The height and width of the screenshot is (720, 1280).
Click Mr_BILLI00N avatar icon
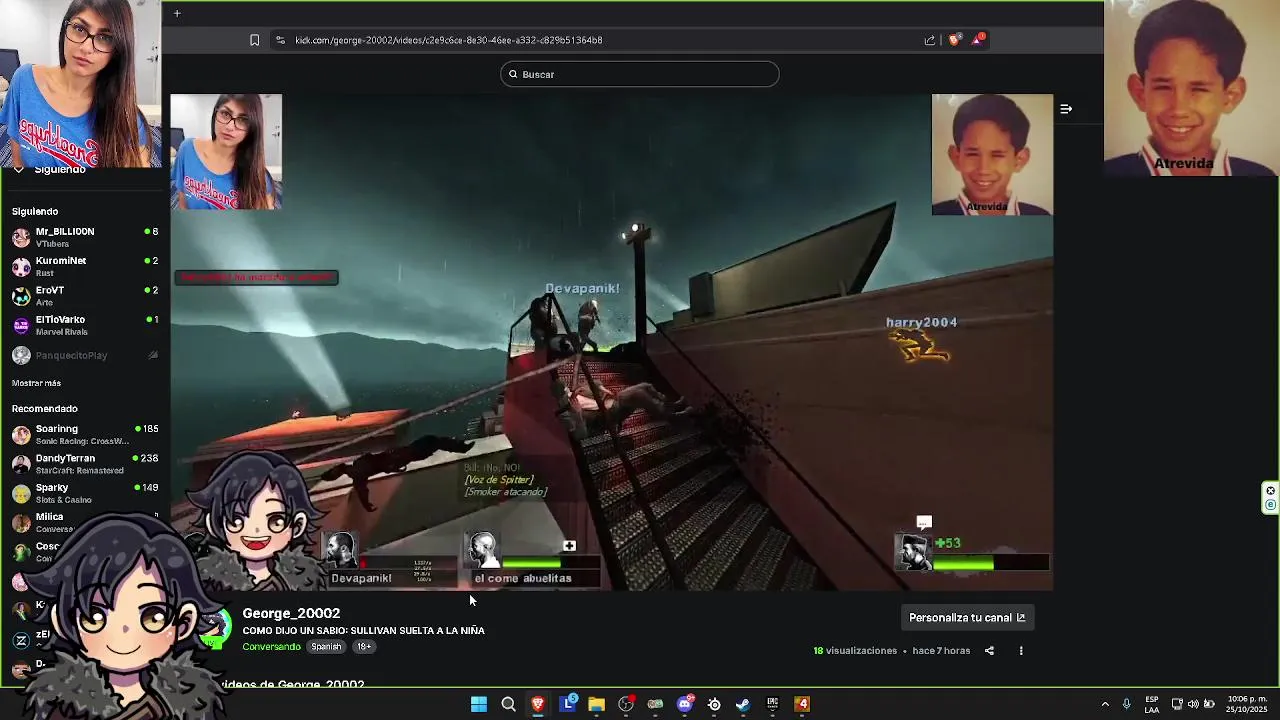coord(21,238)
